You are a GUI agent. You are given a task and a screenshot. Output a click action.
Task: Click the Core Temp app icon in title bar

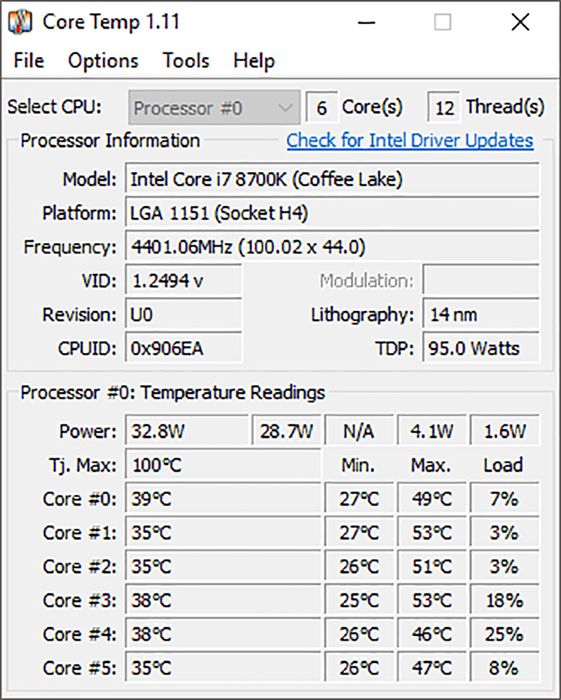click(20, 22)
